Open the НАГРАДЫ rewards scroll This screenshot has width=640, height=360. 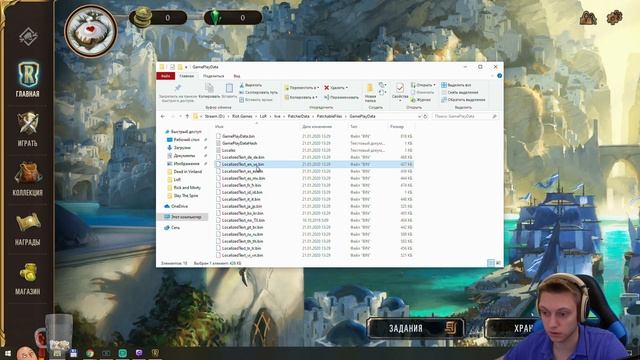pos(27,229)
